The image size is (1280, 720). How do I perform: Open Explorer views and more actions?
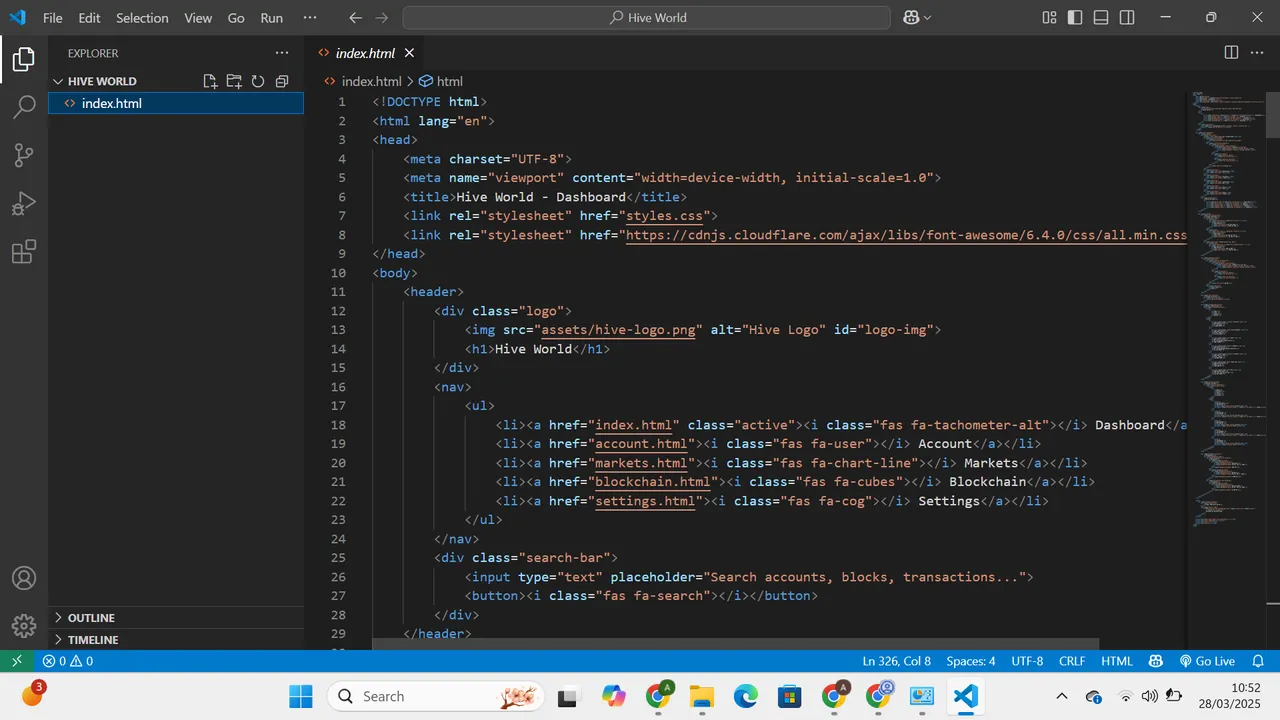click(282, 53)
